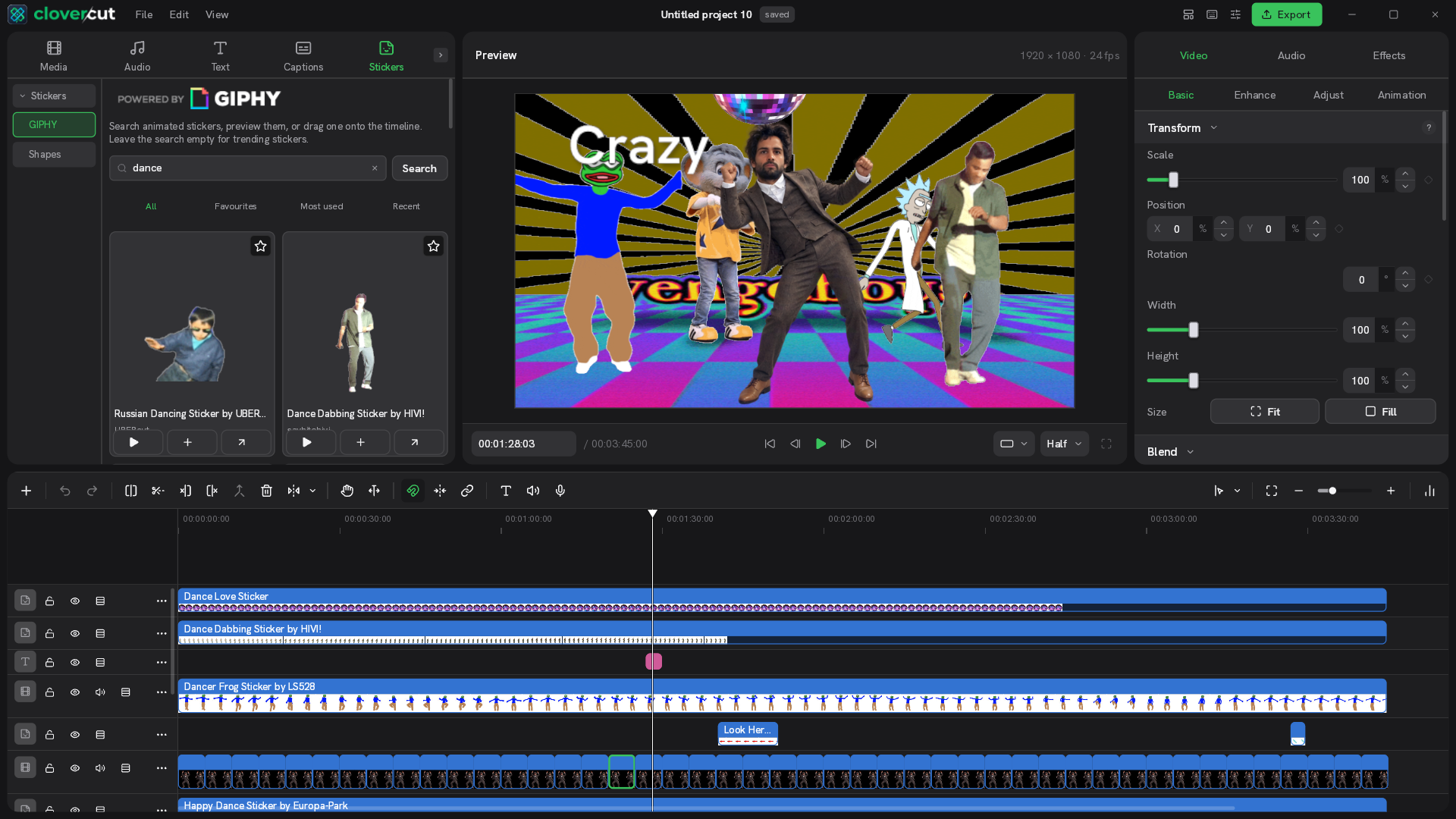
Task: Select the hand pan tool
Action: coord(347,491)
